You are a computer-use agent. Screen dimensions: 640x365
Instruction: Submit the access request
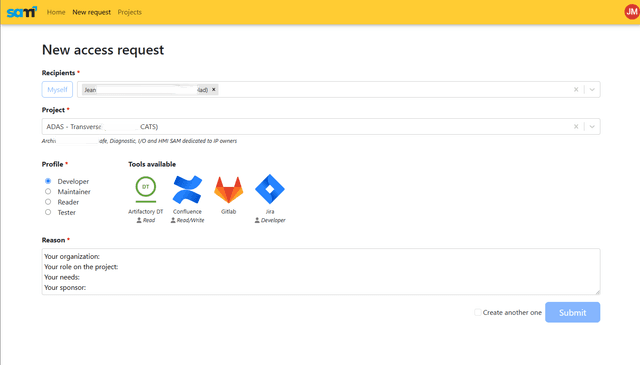572,312
